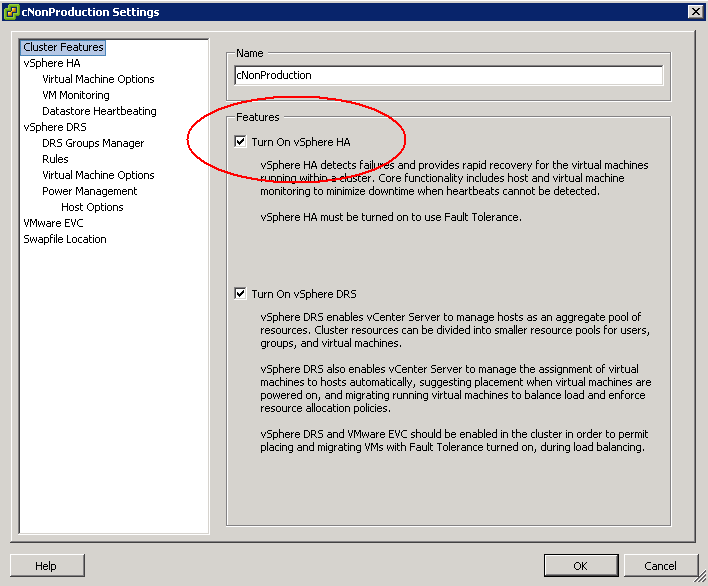Click the vSphere cluster icon in the title bar
Screen dimensions: 708x586
11,12
